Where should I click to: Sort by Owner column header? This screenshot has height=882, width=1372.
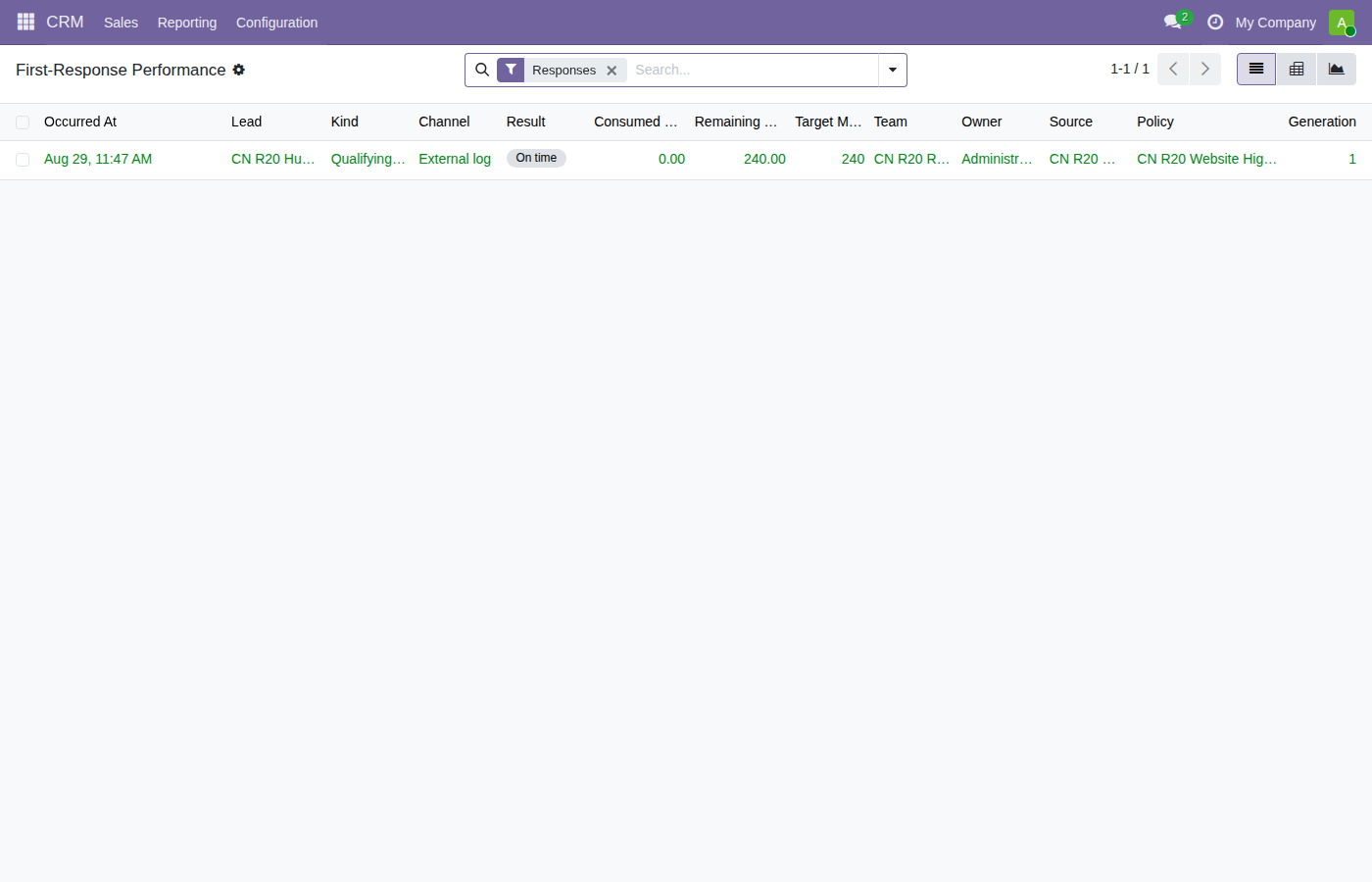[x=981, y=122]
